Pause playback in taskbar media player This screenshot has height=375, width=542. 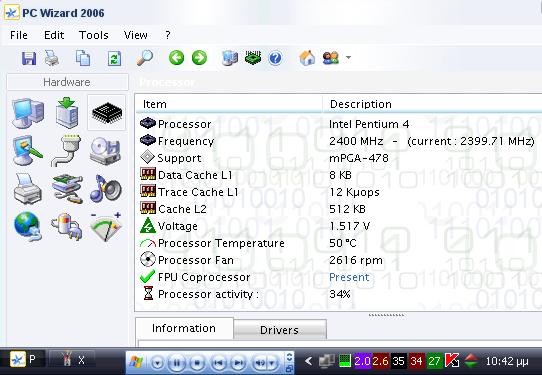coord(177,363)
